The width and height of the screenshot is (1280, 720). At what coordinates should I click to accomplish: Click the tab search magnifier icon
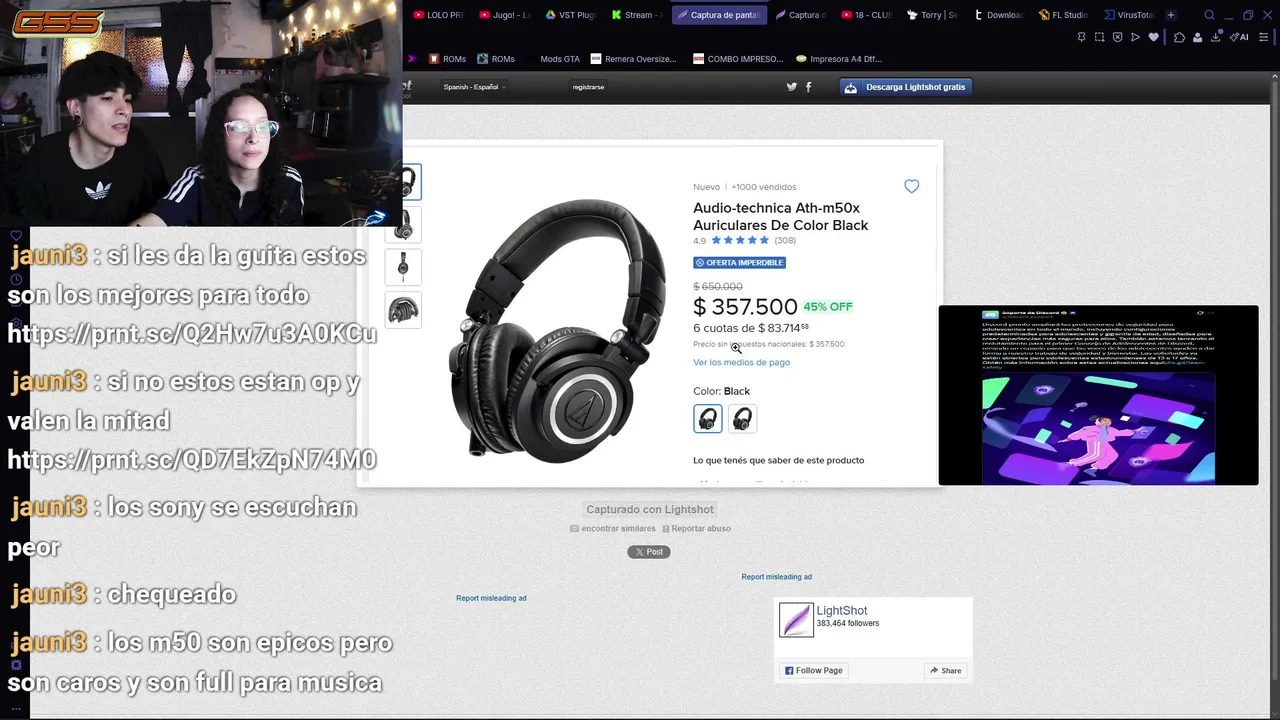click(x=1209, y=15)
